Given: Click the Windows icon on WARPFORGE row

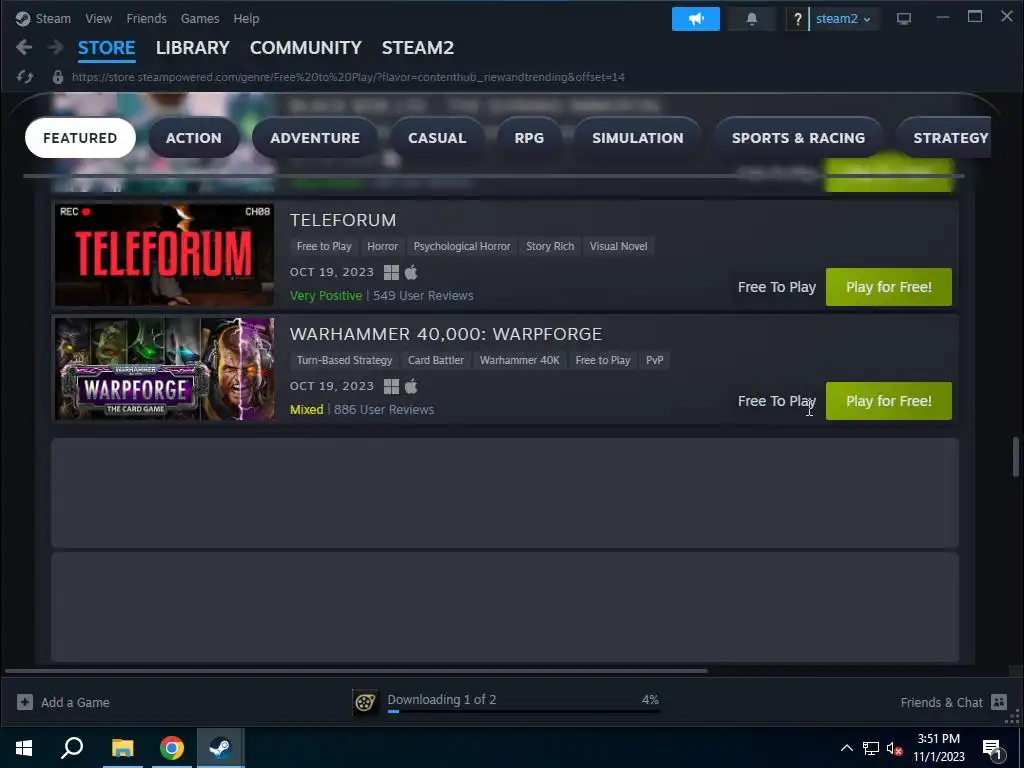Looking at the screenshot, I should (391, 387).
